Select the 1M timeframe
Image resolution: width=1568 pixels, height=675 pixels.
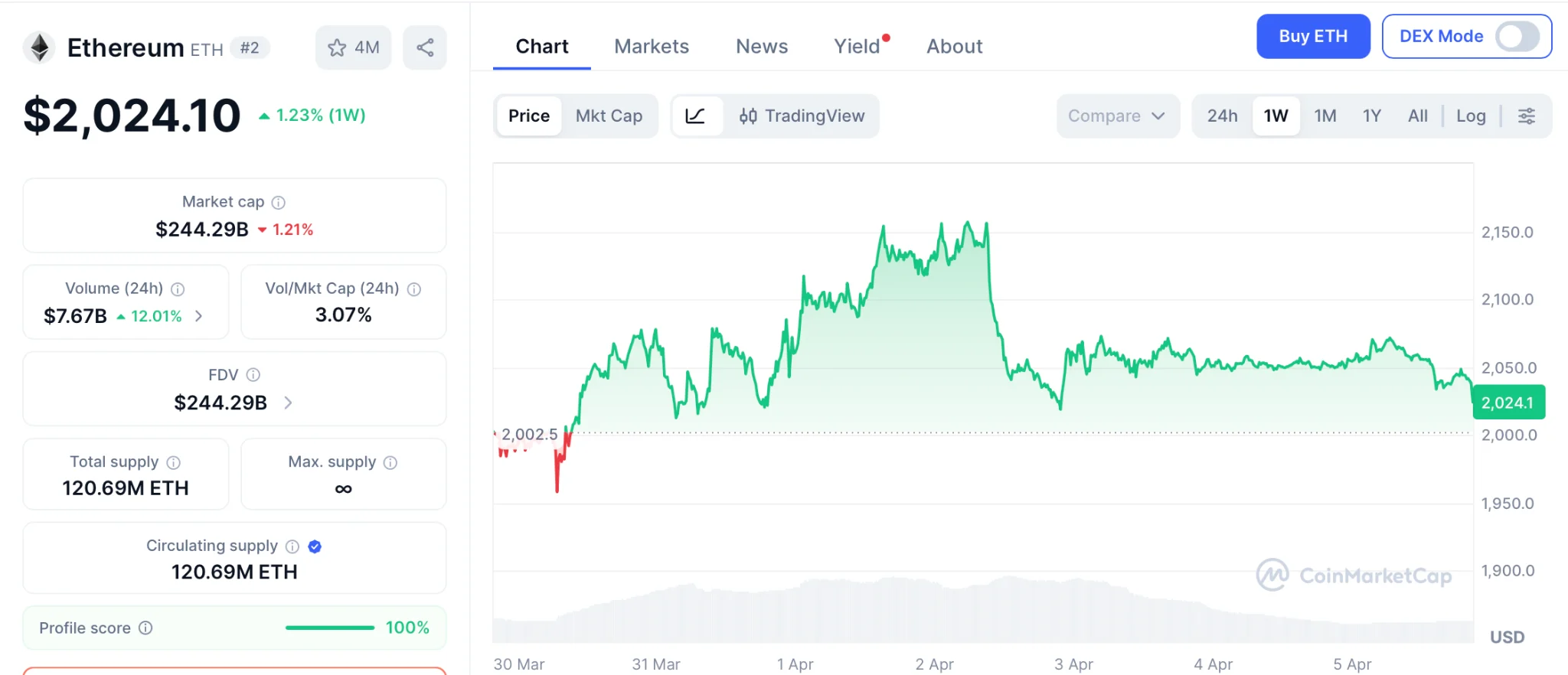coord(1325,116)
